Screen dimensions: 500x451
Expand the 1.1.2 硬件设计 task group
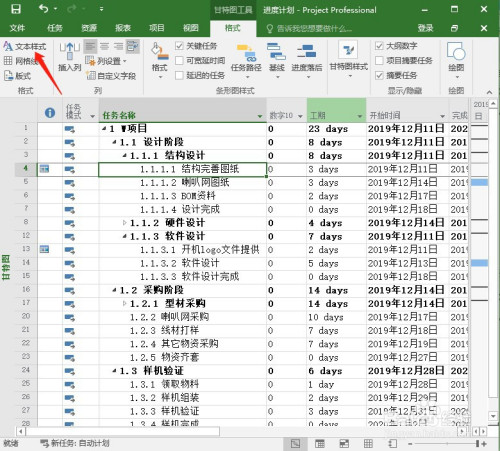[x=125, y=223]
